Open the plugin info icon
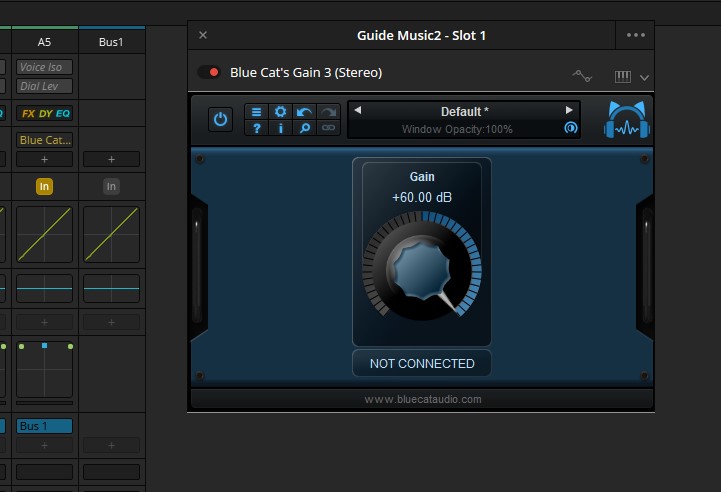 coord(280,128)
